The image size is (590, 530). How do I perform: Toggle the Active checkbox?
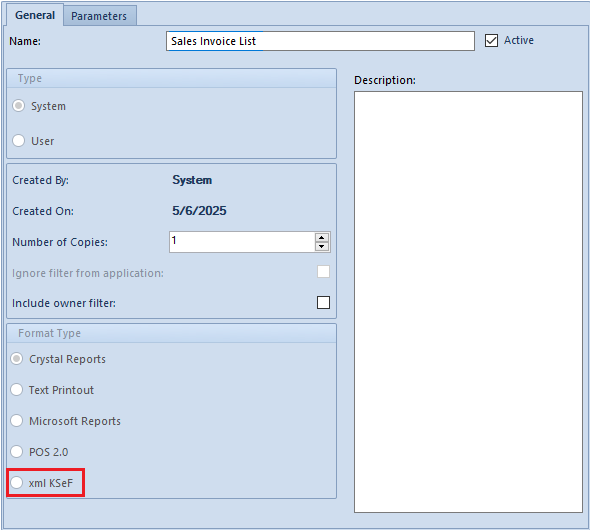click(x=491, y=40)
